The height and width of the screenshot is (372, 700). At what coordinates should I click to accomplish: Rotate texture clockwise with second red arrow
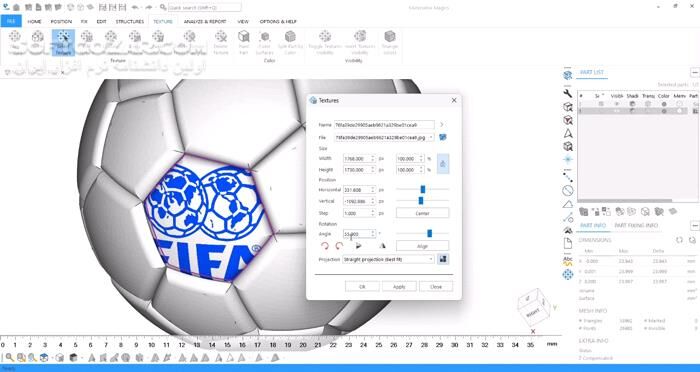pos(339,246)
